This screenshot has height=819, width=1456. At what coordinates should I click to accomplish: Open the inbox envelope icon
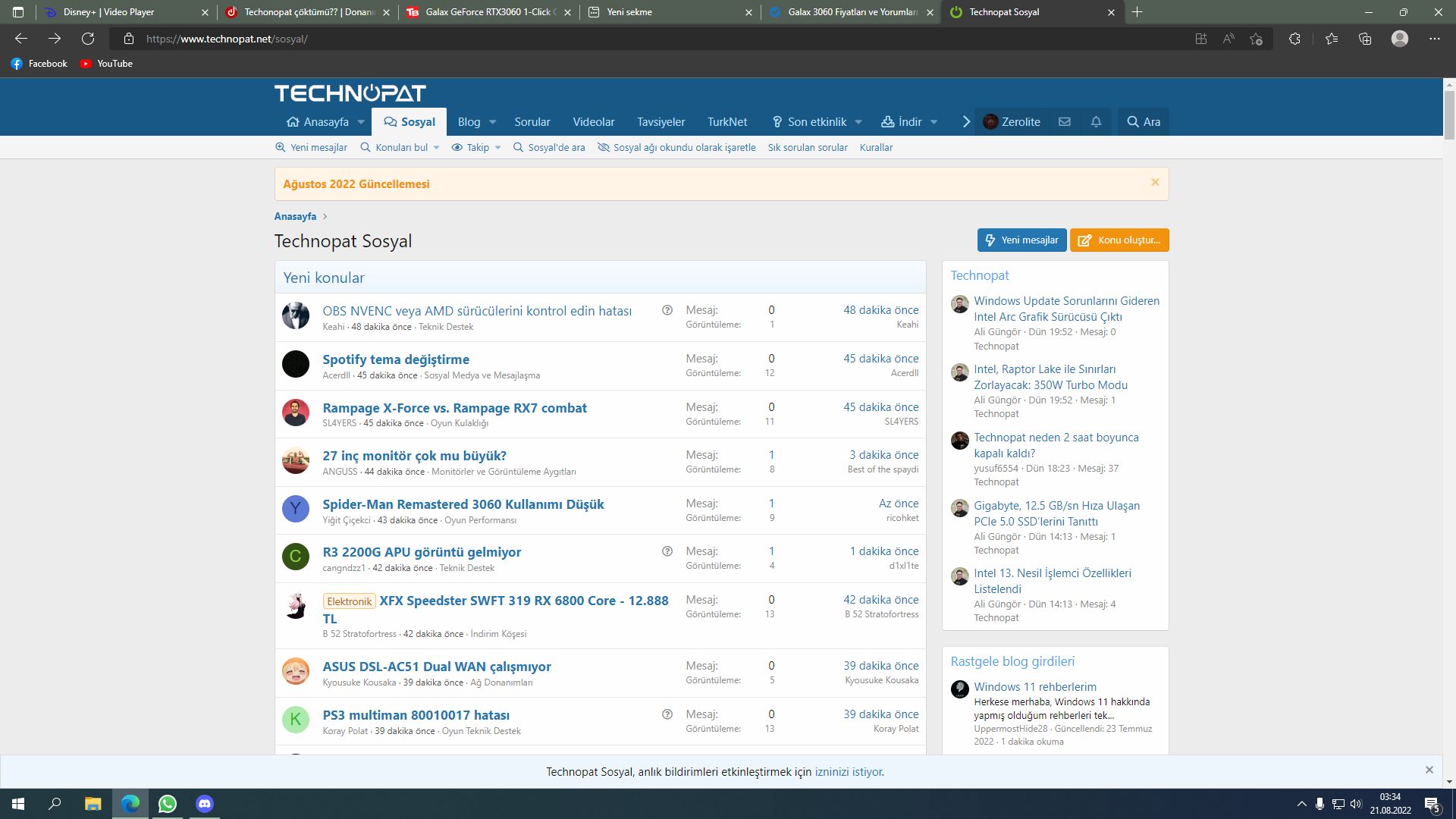point(1065,121)
